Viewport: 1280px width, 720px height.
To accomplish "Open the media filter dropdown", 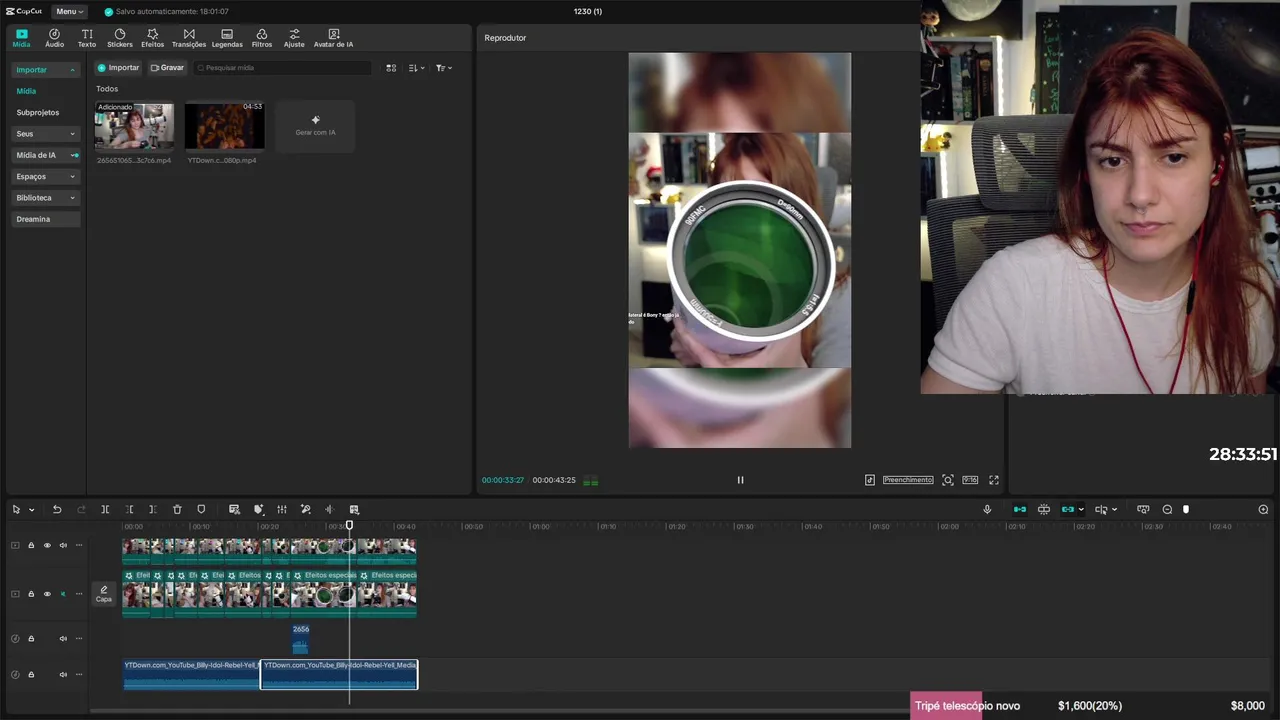I will (x=444, y=68).
